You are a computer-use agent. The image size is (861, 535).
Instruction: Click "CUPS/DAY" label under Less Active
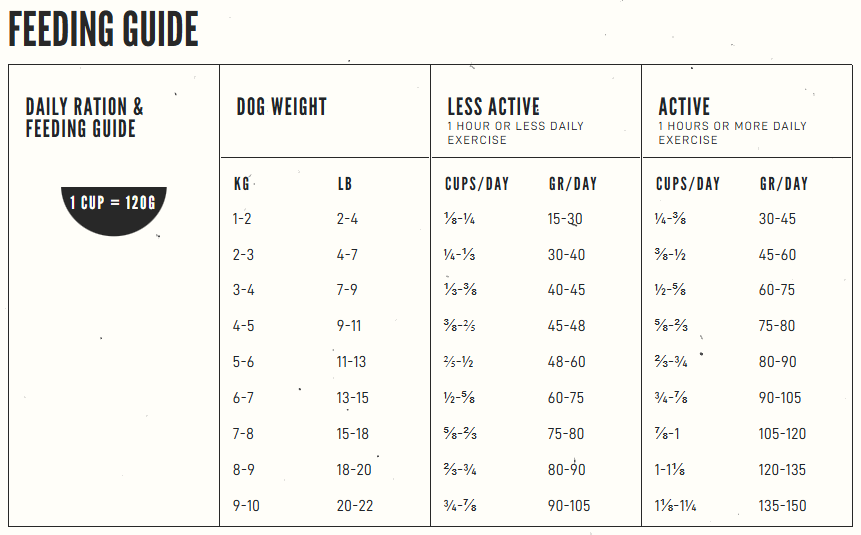point(476,184)
